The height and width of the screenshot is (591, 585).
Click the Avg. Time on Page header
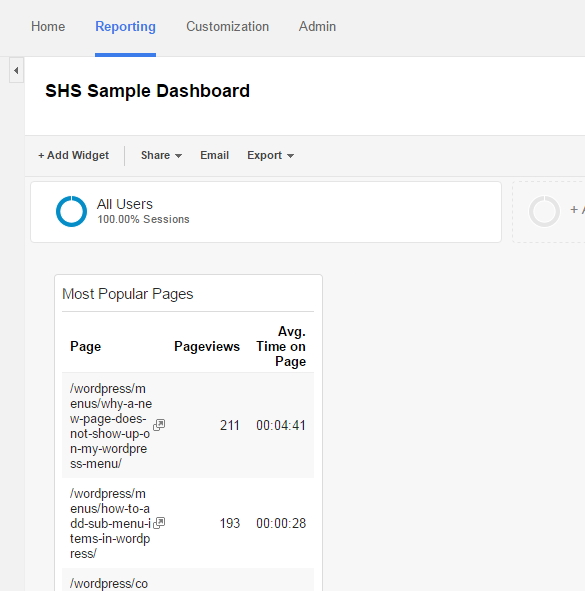(281, 346)
